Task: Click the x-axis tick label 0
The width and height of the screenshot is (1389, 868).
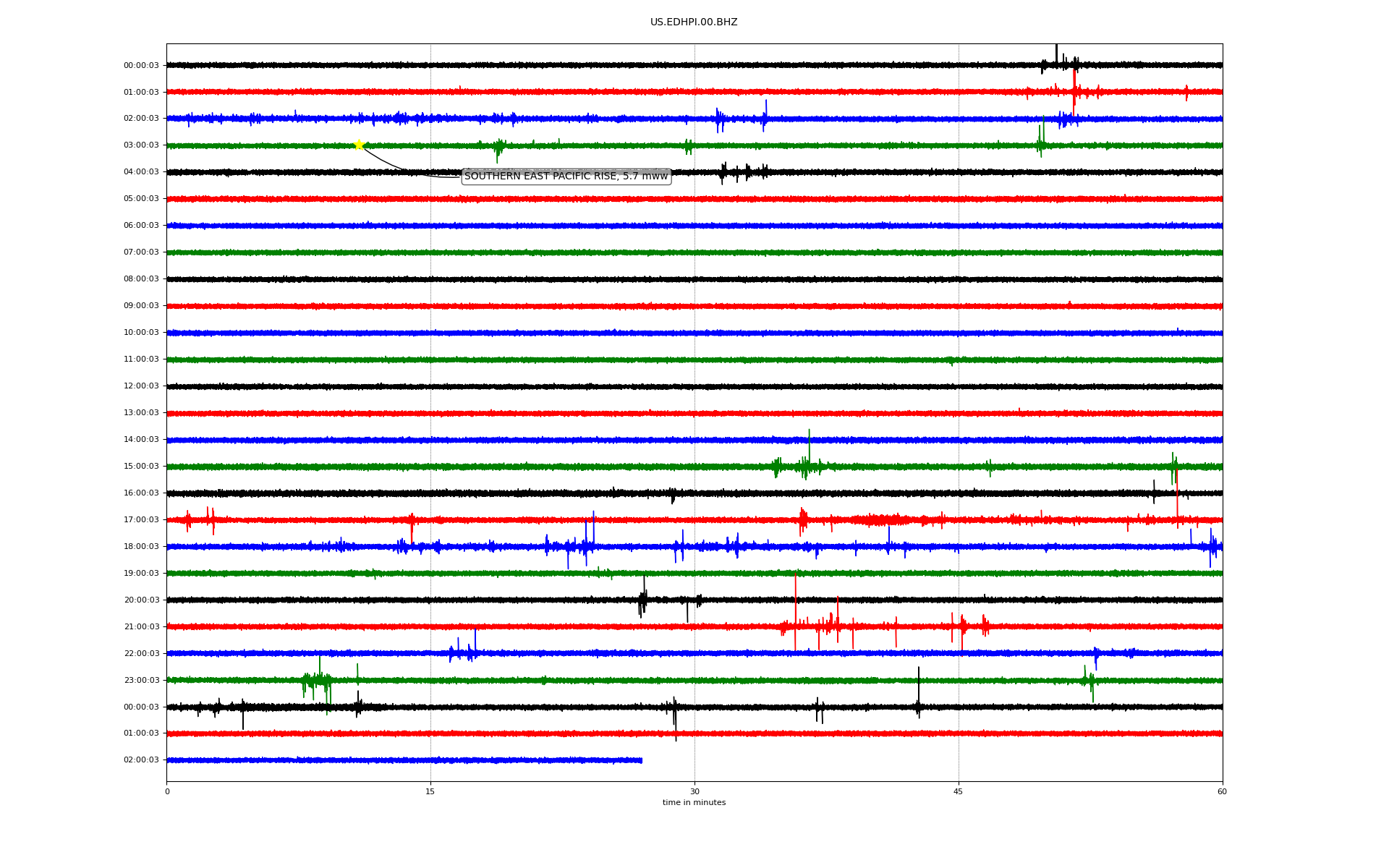Action: pos(167,791)
